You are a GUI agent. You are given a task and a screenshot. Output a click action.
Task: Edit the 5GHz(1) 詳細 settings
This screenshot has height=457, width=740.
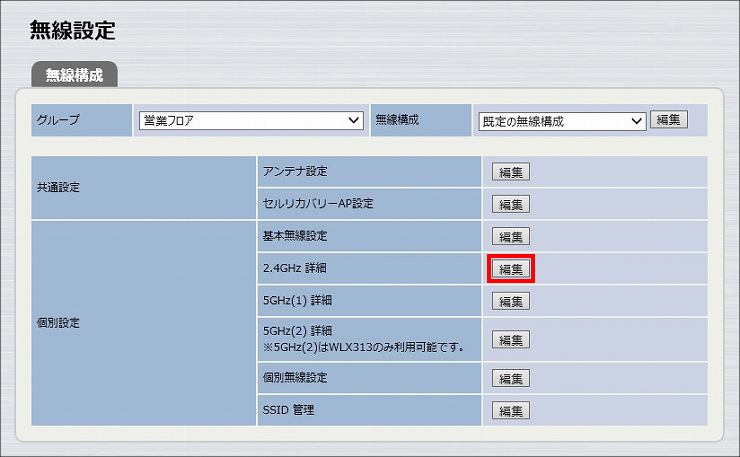tap(511, 301)
